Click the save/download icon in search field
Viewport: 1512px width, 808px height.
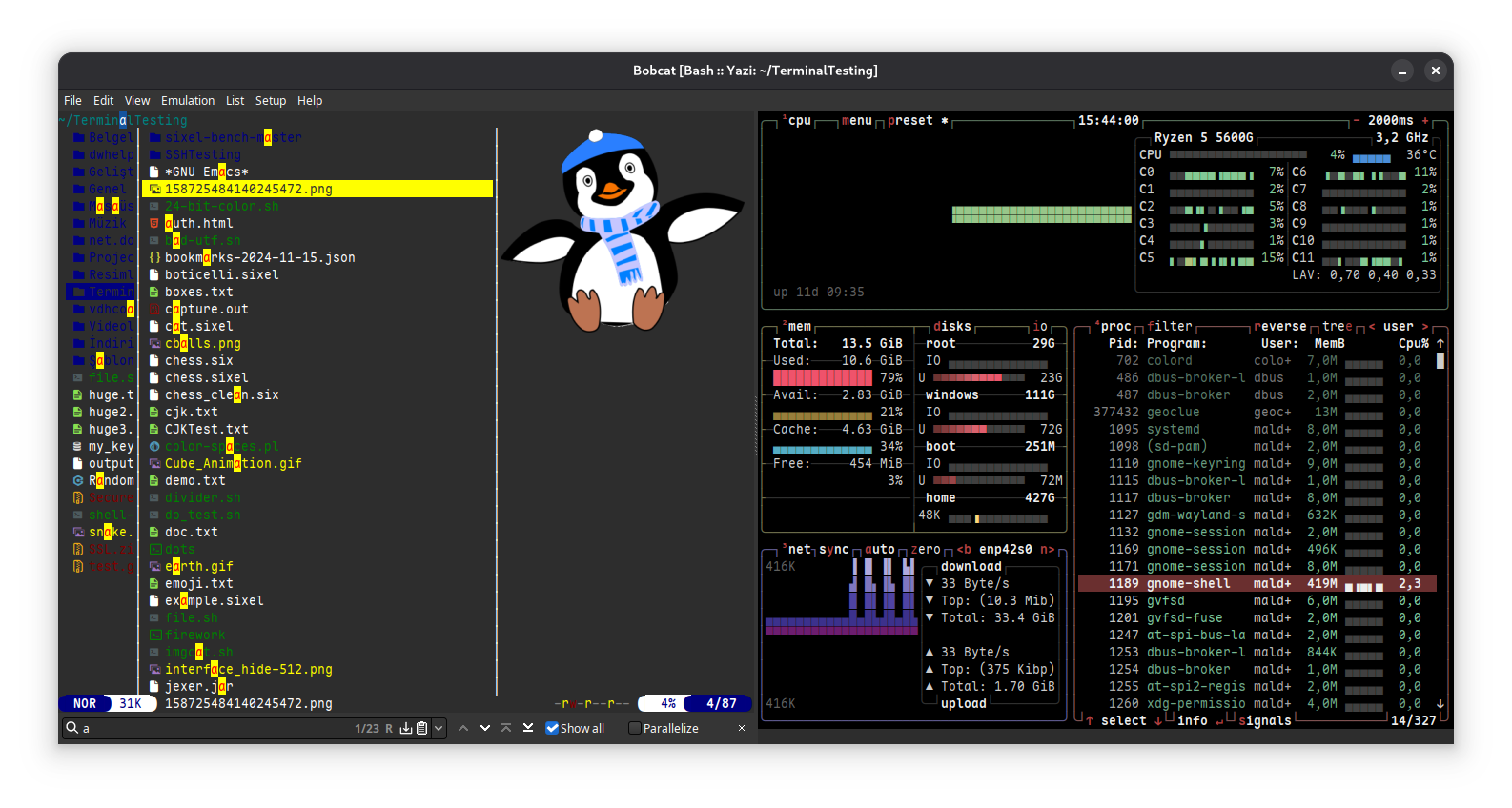coord(406,728)
